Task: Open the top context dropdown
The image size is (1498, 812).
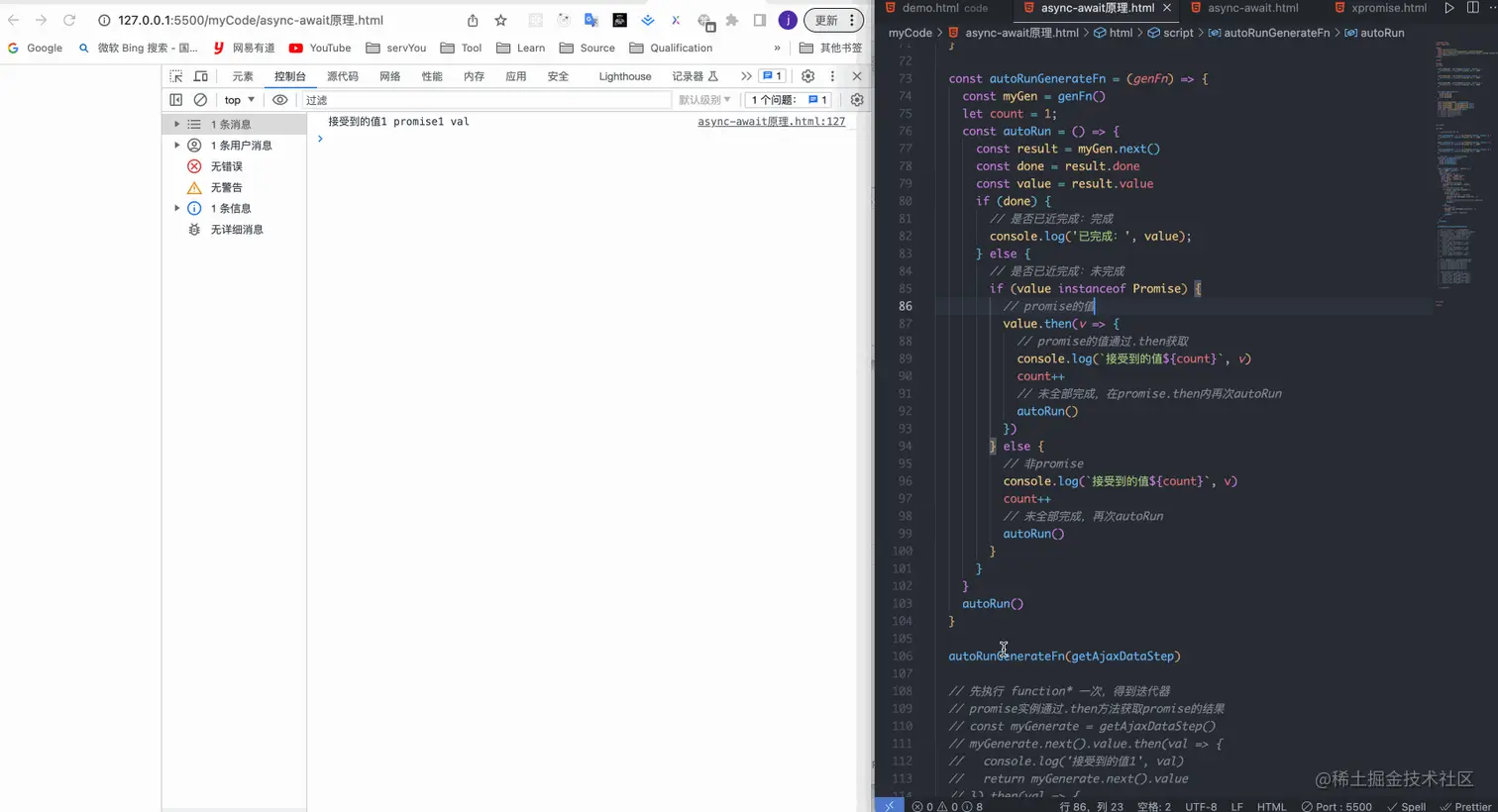Action: coord(239,100)
